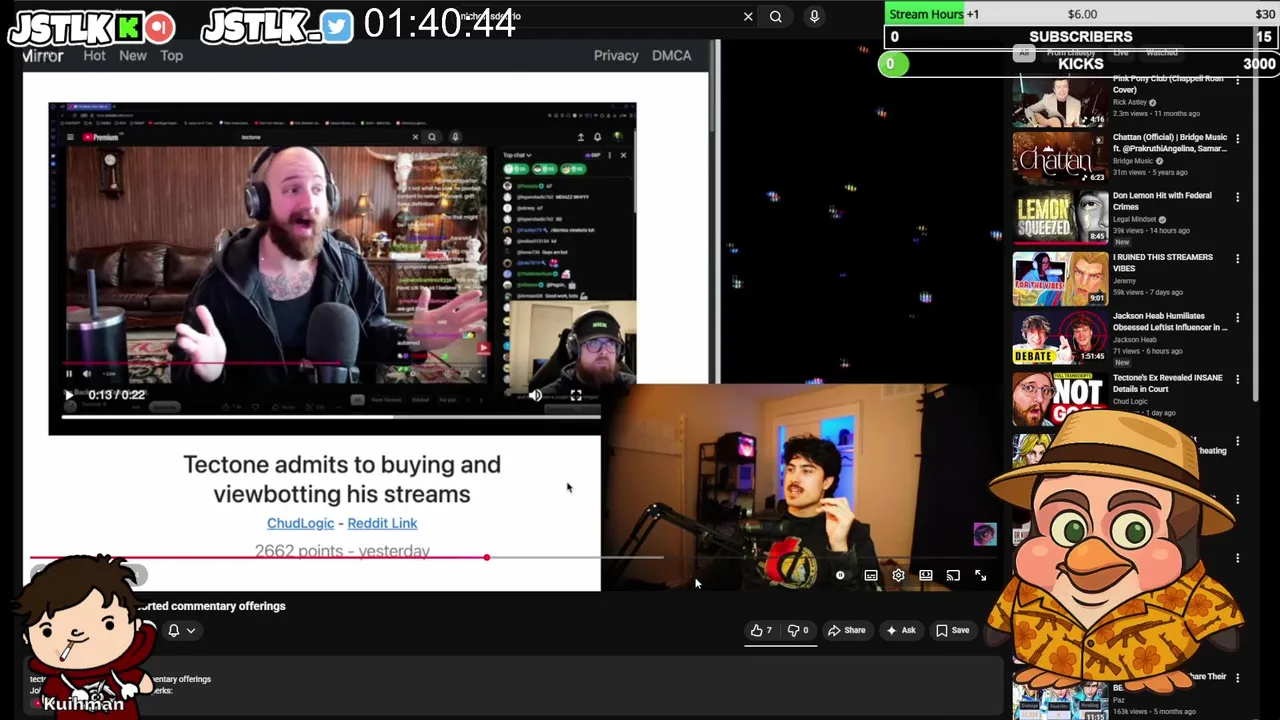Fullscreen the embedded clip on the mirror page
The height and width of the screenshot is (720, 1280).
(576, 395)
